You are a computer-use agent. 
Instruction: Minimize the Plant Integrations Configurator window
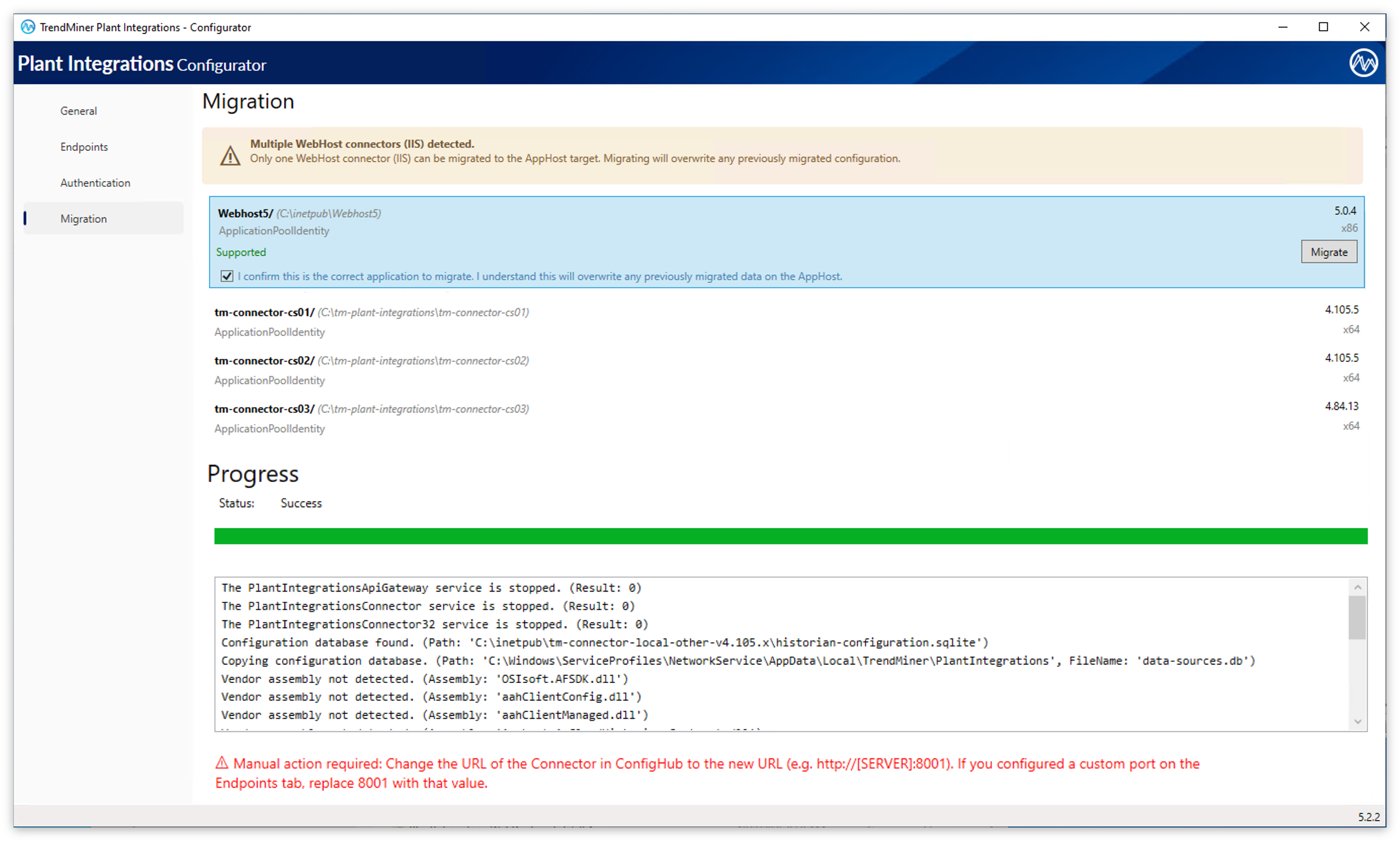tap(1283, 27)
